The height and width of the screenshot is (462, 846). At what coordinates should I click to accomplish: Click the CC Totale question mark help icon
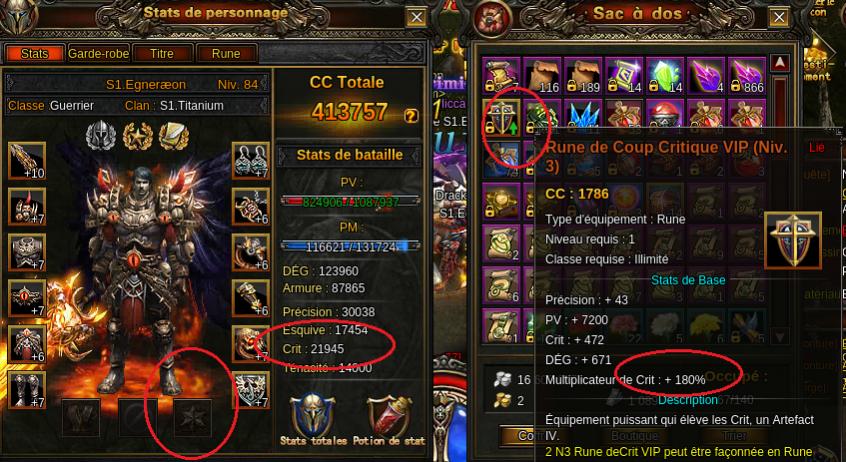click(411, 116)
